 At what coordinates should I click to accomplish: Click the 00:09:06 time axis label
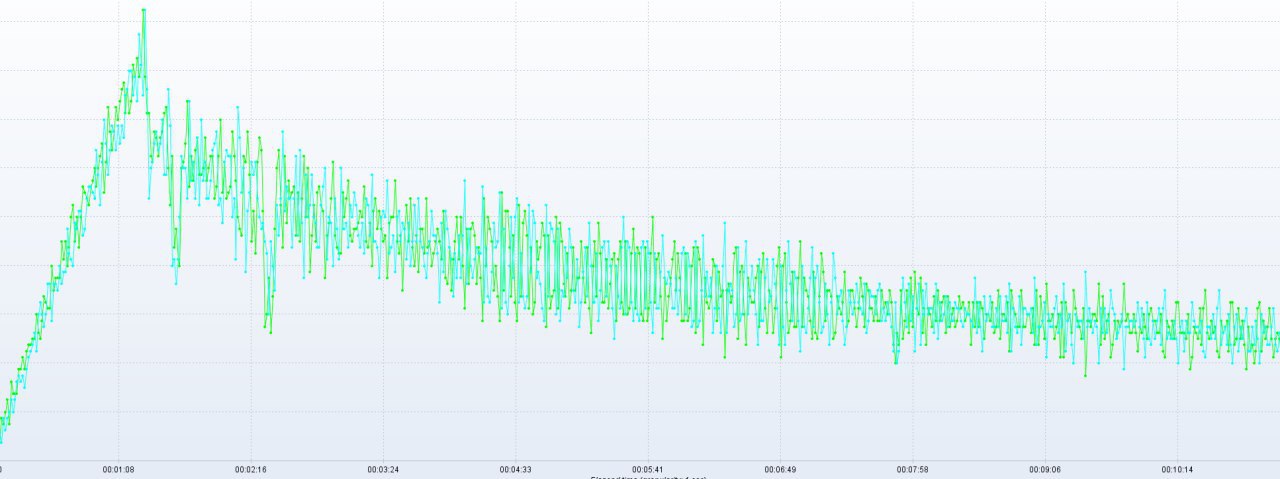pos(1045,468)
